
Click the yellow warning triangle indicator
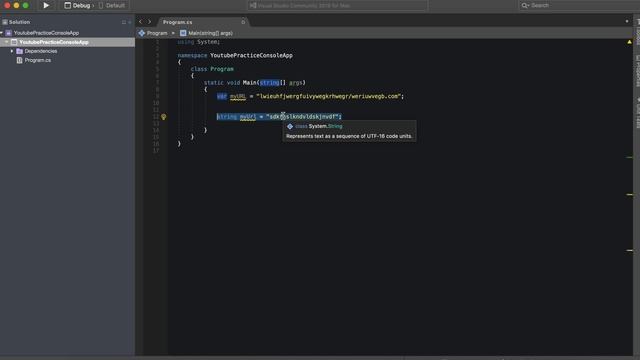(x=629, y=42)
